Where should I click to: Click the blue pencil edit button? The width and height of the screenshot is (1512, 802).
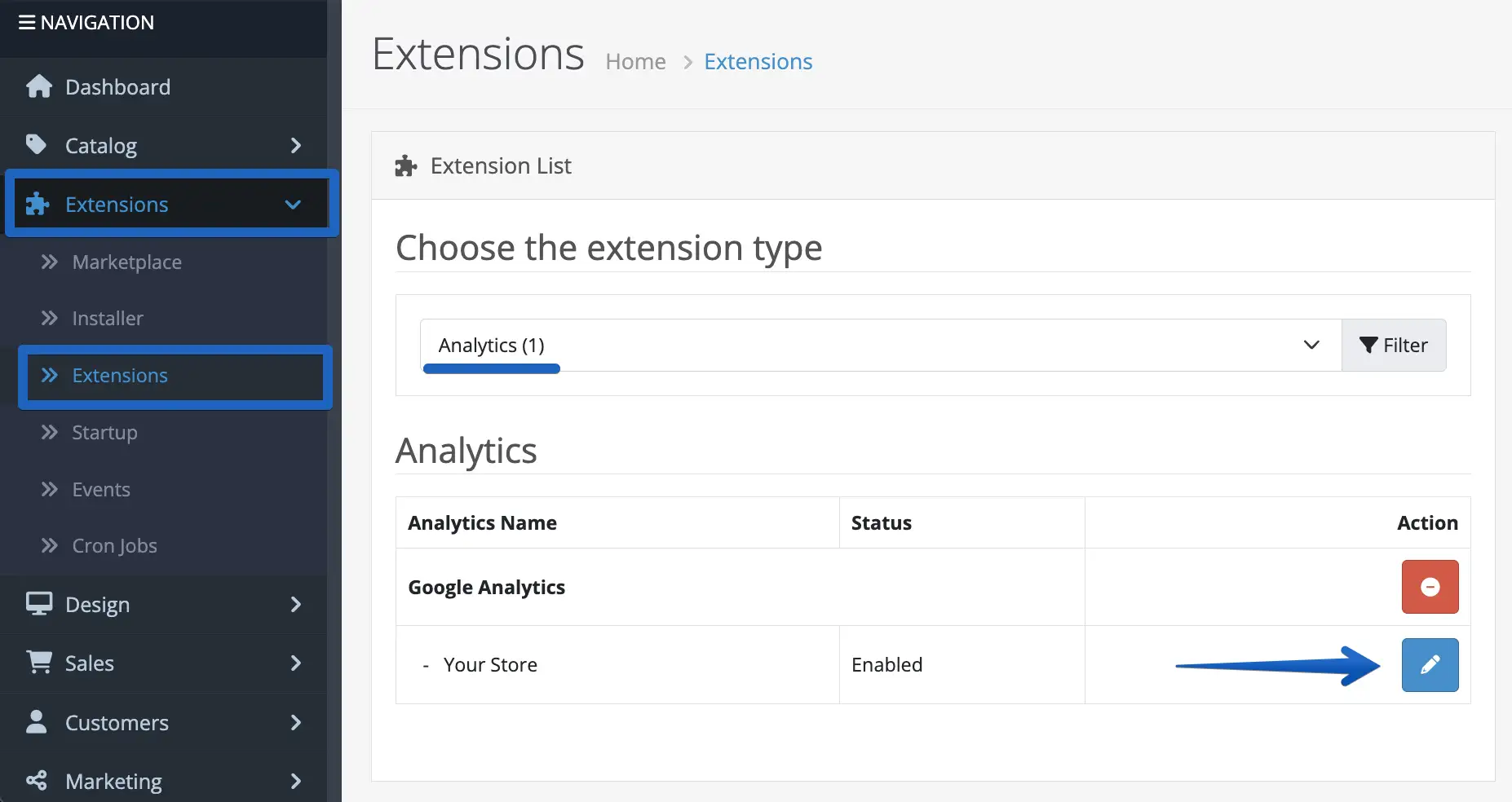coord(1429,665)
